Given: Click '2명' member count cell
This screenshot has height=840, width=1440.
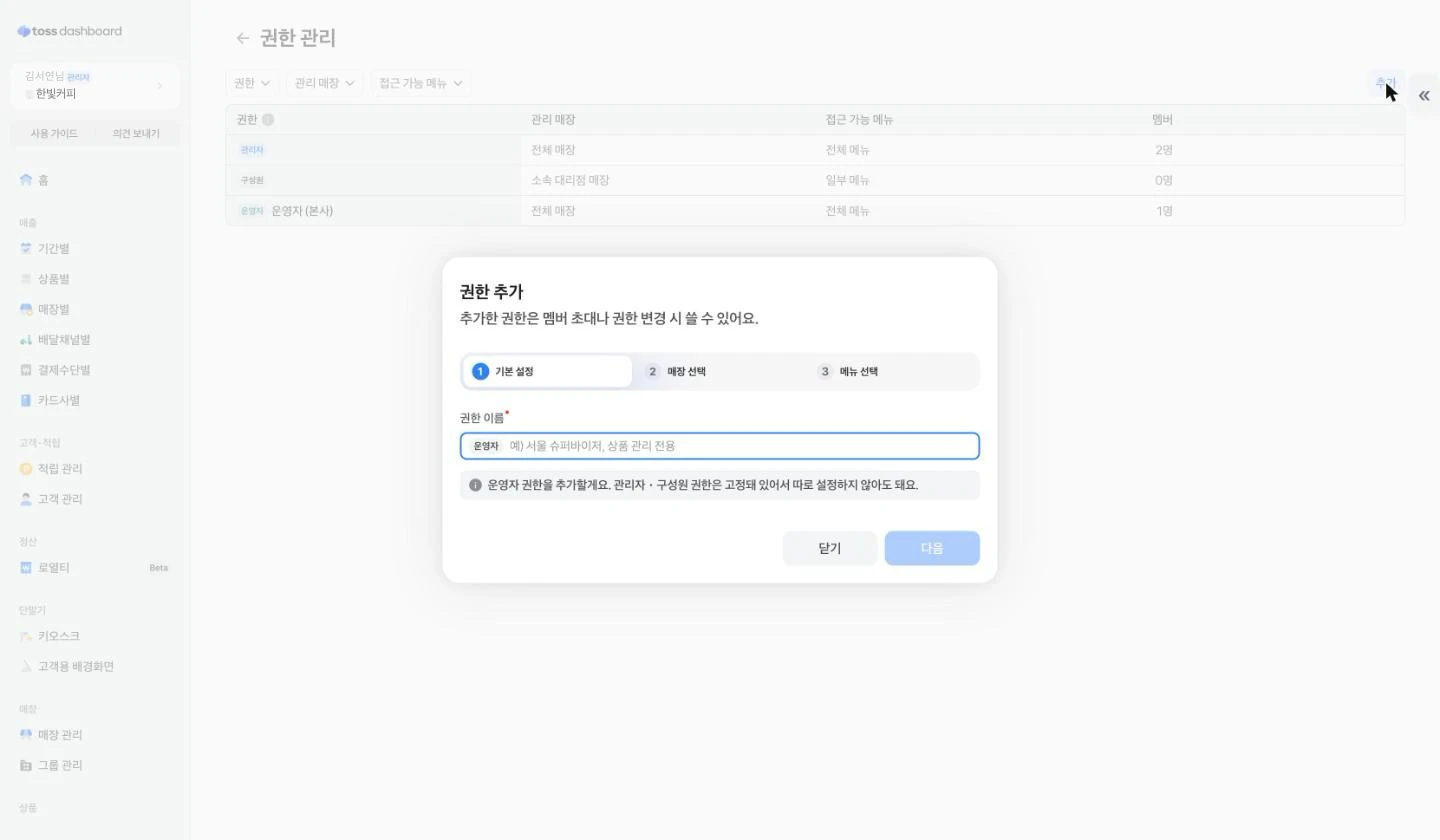Looking at the screenshot, I should (1164, 150).
